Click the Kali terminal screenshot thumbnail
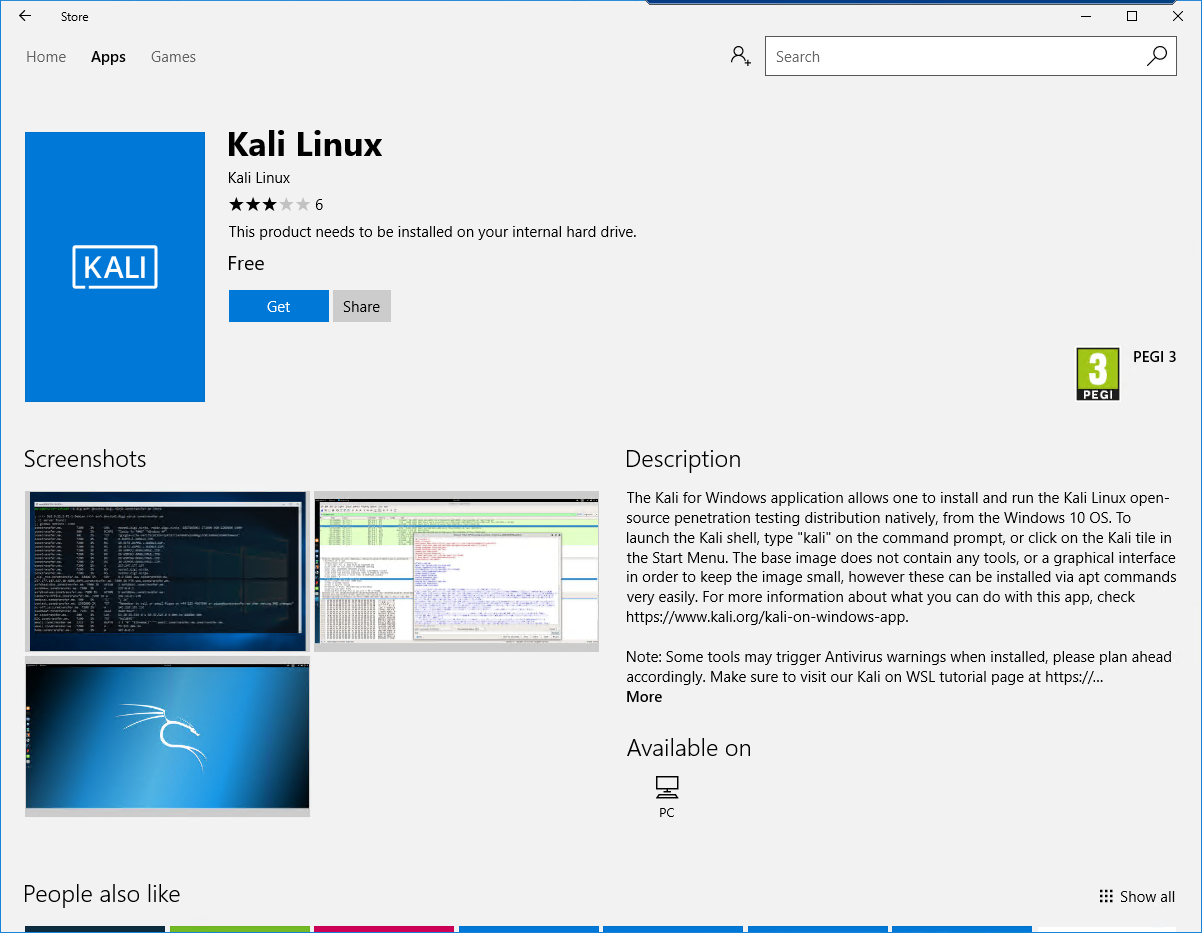Screen dimensions: 1202x933 coord(167,571)
